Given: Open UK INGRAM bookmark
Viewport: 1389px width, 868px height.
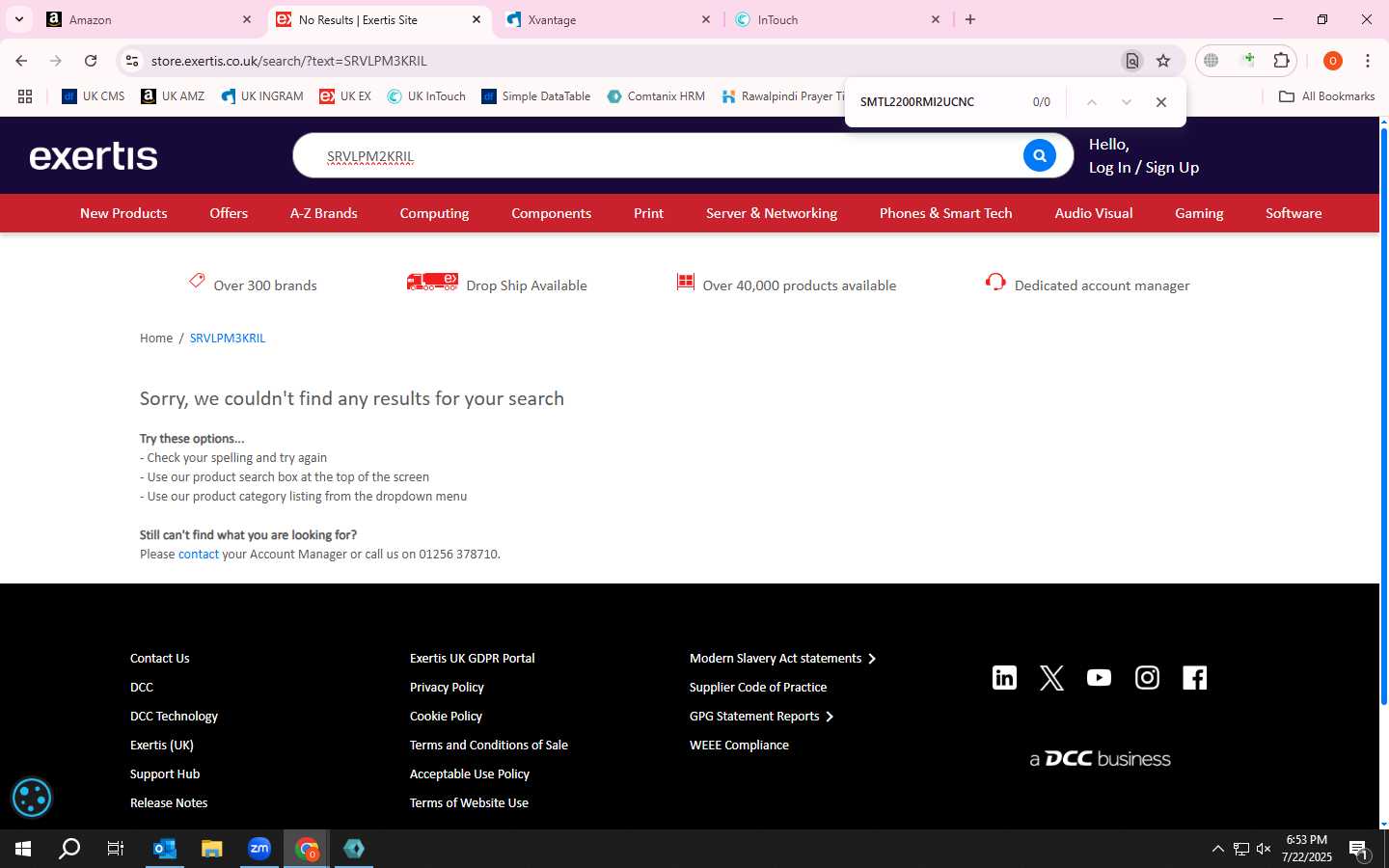Looking at the screenshot, I should point(262,96).
